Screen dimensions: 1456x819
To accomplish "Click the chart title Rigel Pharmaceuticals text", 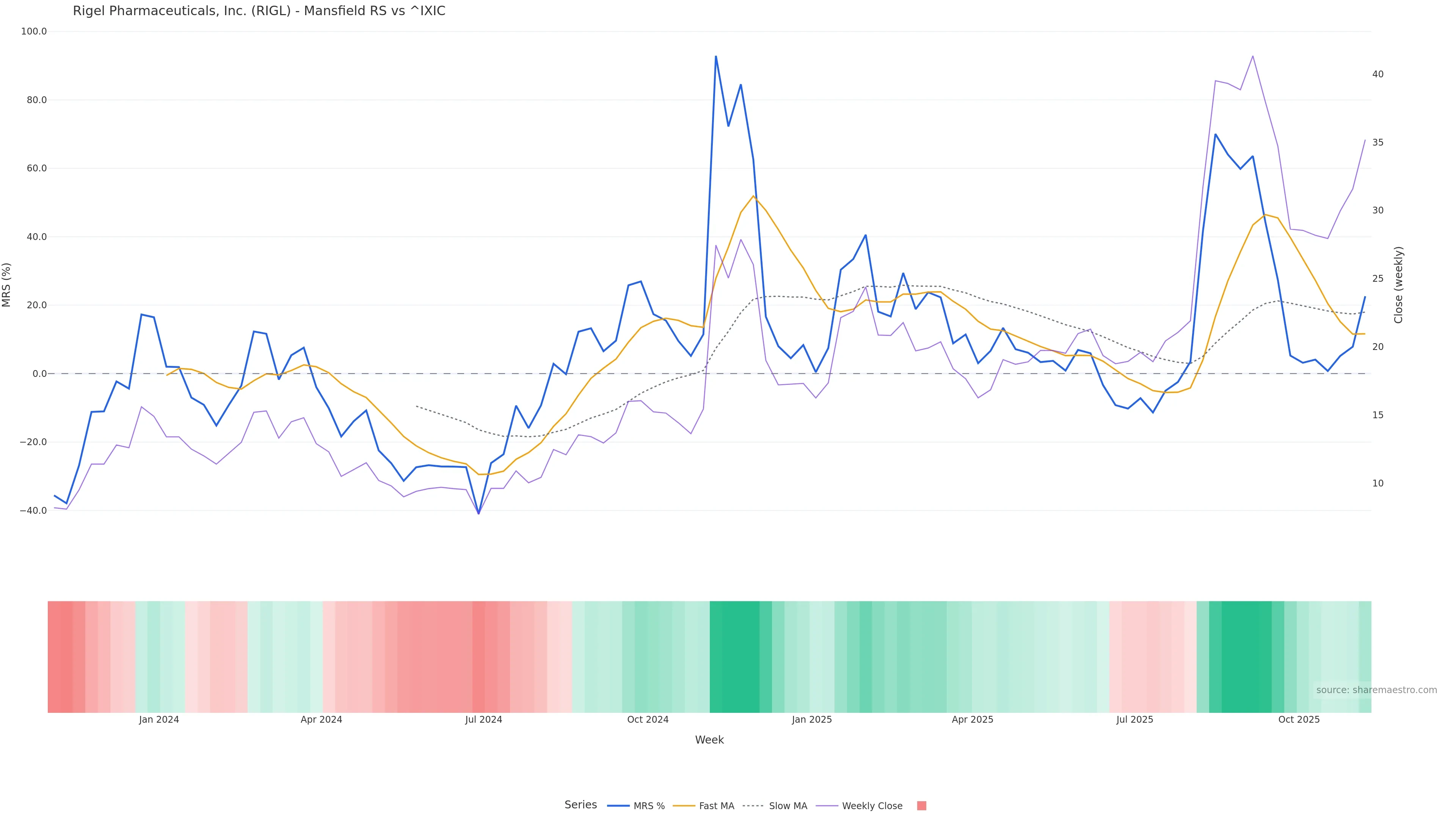I will pos(259,11).
